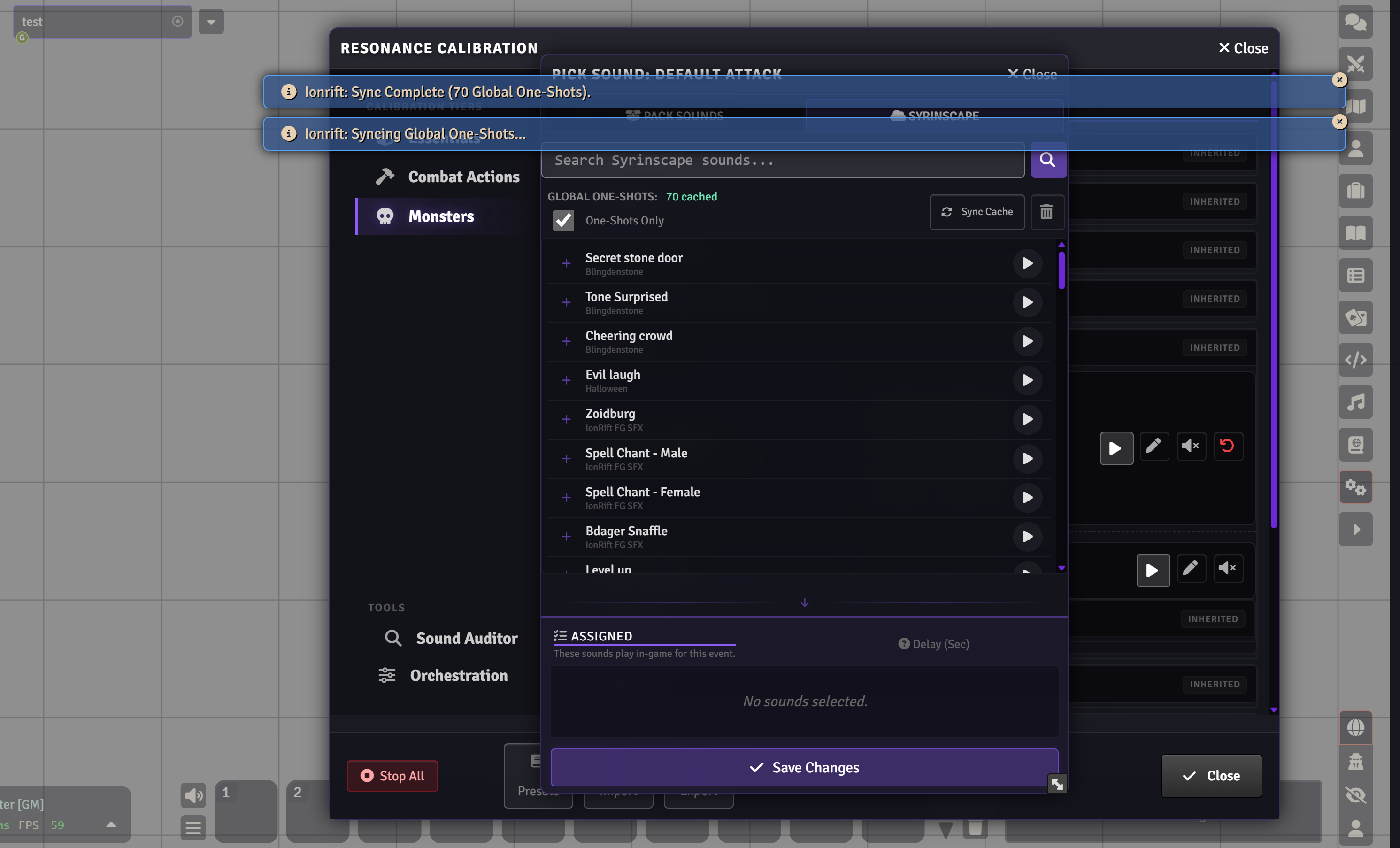
Task: Click the resize handle icon on picker
Action: (x=1057, y=784)
